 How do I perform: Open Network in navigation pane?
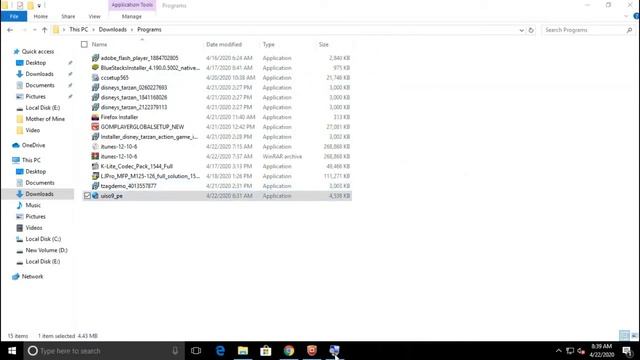(32, 277)
